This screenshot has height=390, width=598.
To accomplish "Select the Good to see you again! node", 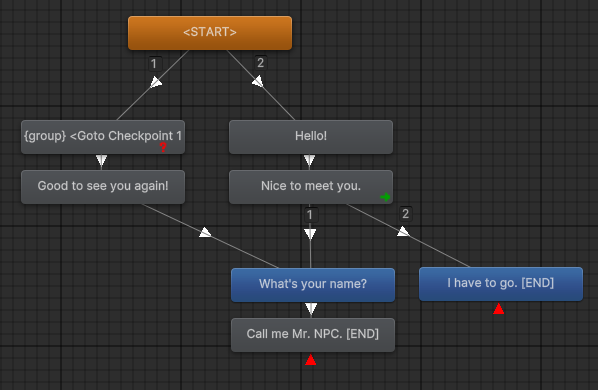I will pyautogui.click(x=103, y=187).
